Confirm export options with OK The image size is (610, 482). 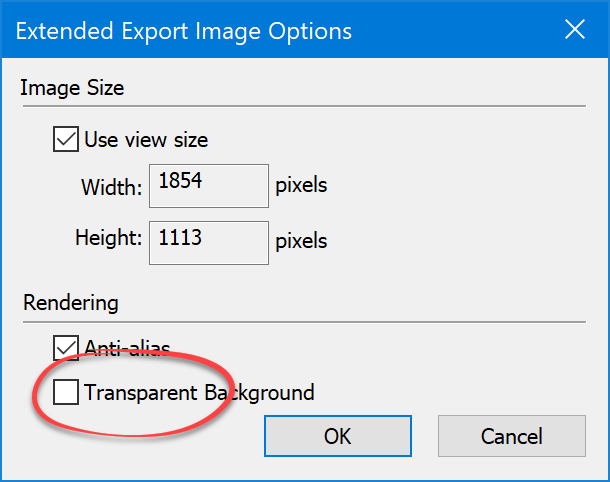(337, 436)
